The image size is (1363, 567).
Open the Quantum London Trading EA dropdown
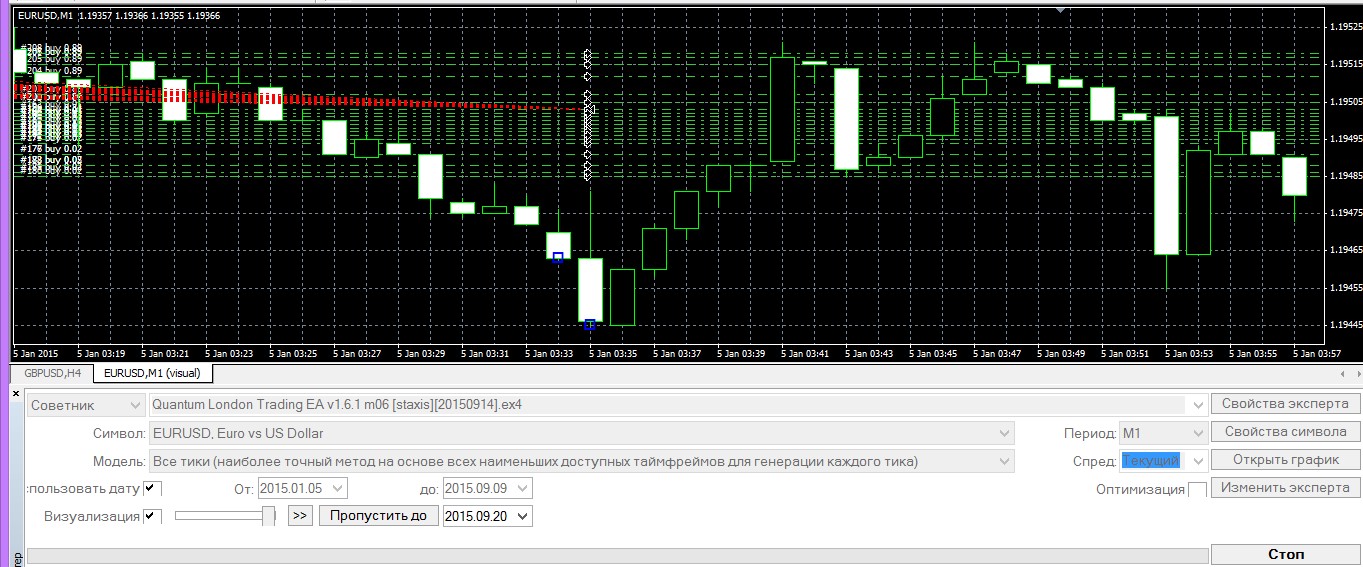(1198, 405)
